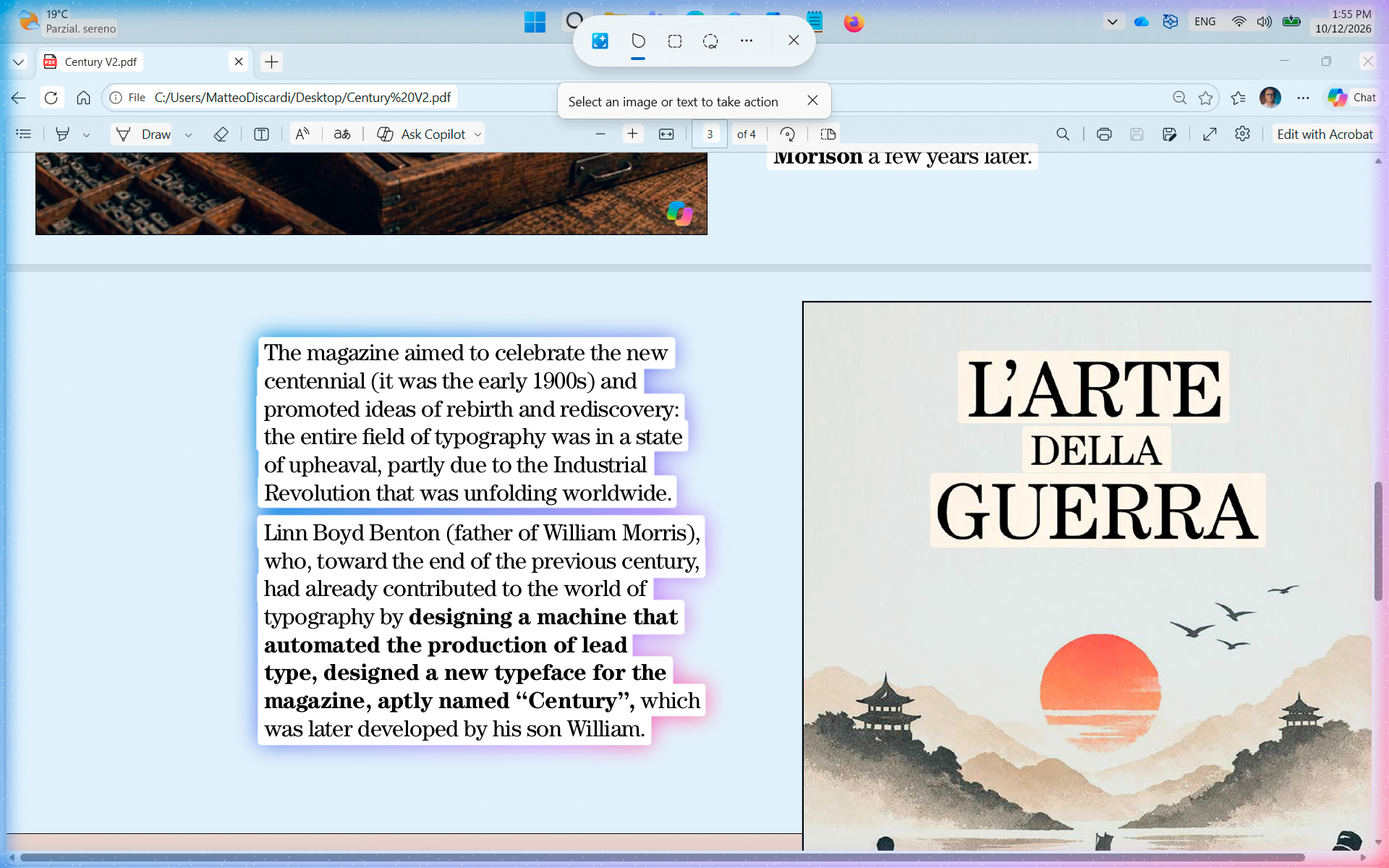1389x868 pixels.
Task: Activate the Draw tool
Action: (143, 134)
